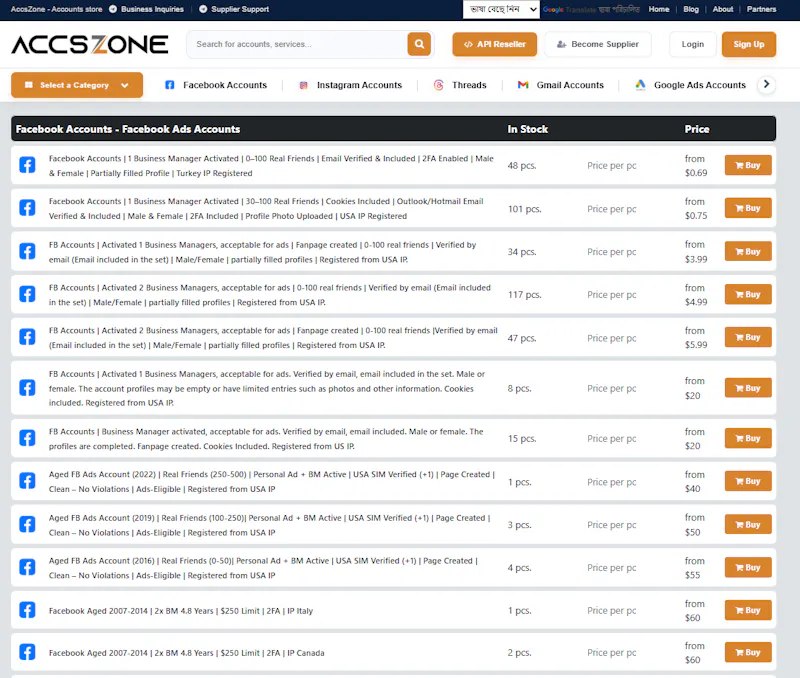
Task: Click Facebook icon in IP Canada row
Action: [28, 652]
